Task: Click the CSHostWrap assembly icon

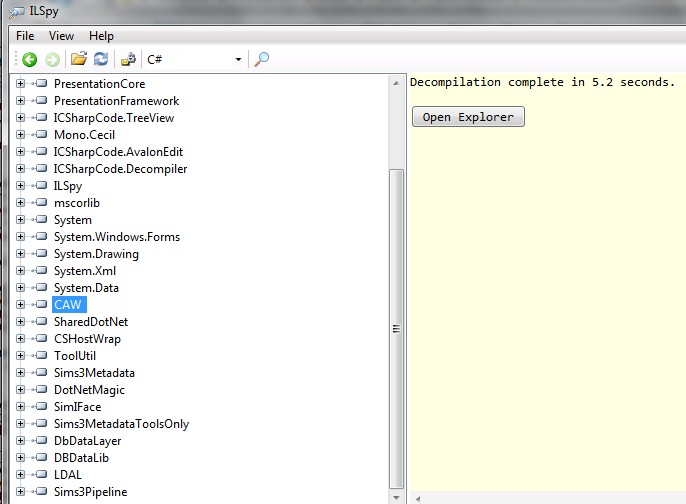Action: [x=41, y=338]
